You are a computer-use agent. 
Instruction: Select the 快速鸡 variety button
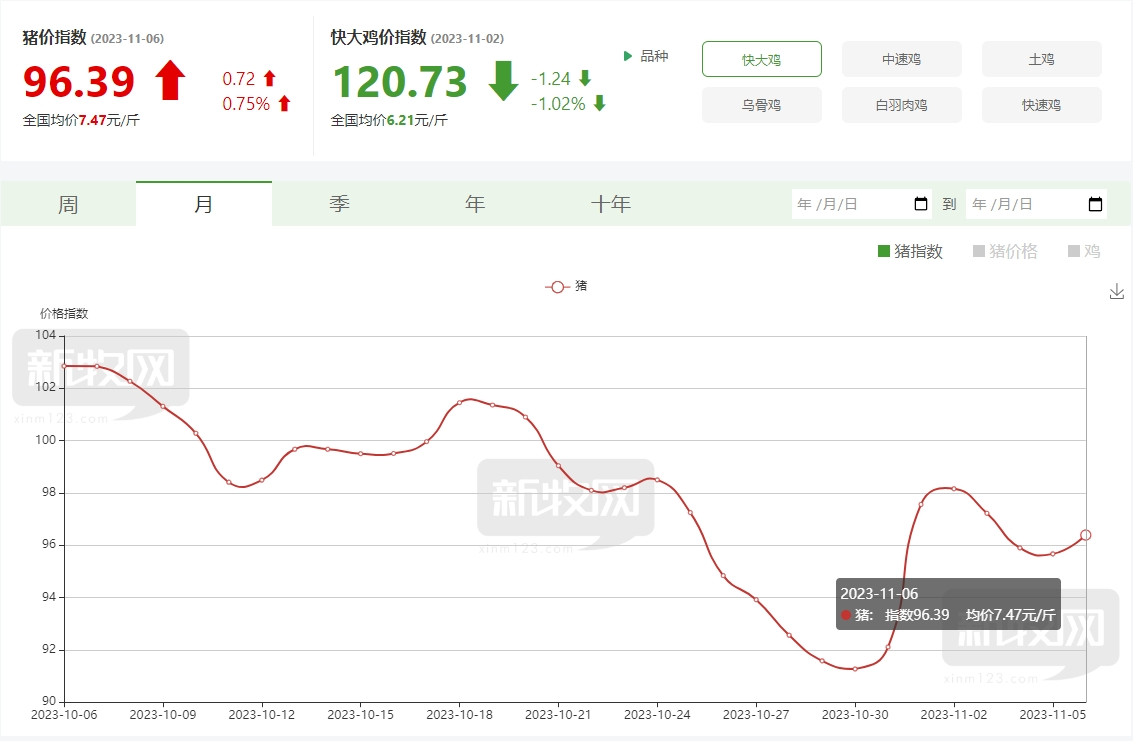(x=1041, y=105)
